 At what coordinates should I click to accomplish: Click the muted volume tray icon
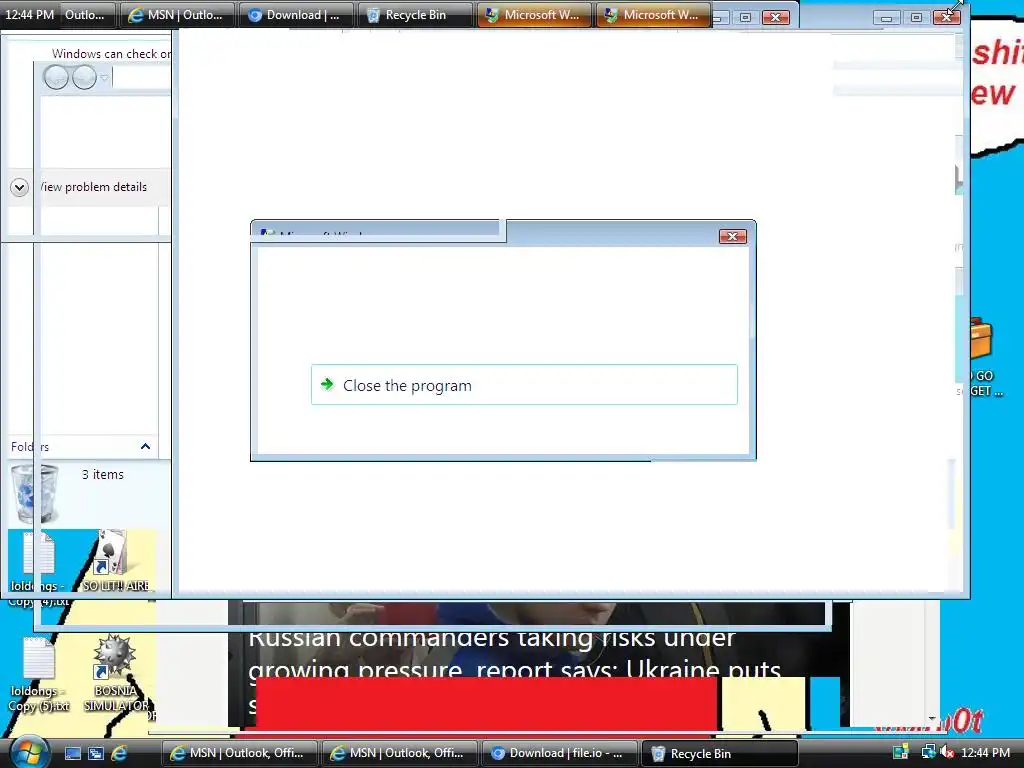coord(947,753)
